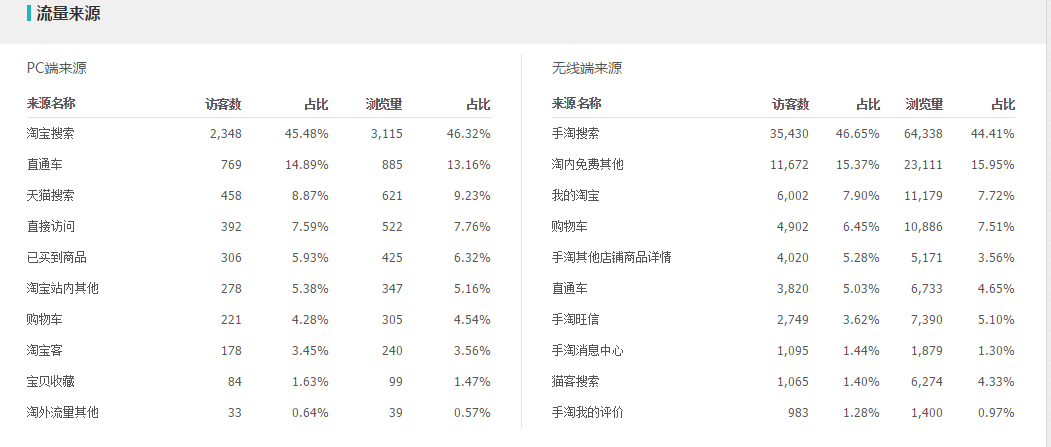Click the 直接访问 source name
The width and height of the screenshot is (1051, 447).
click(x=51, y=226)
